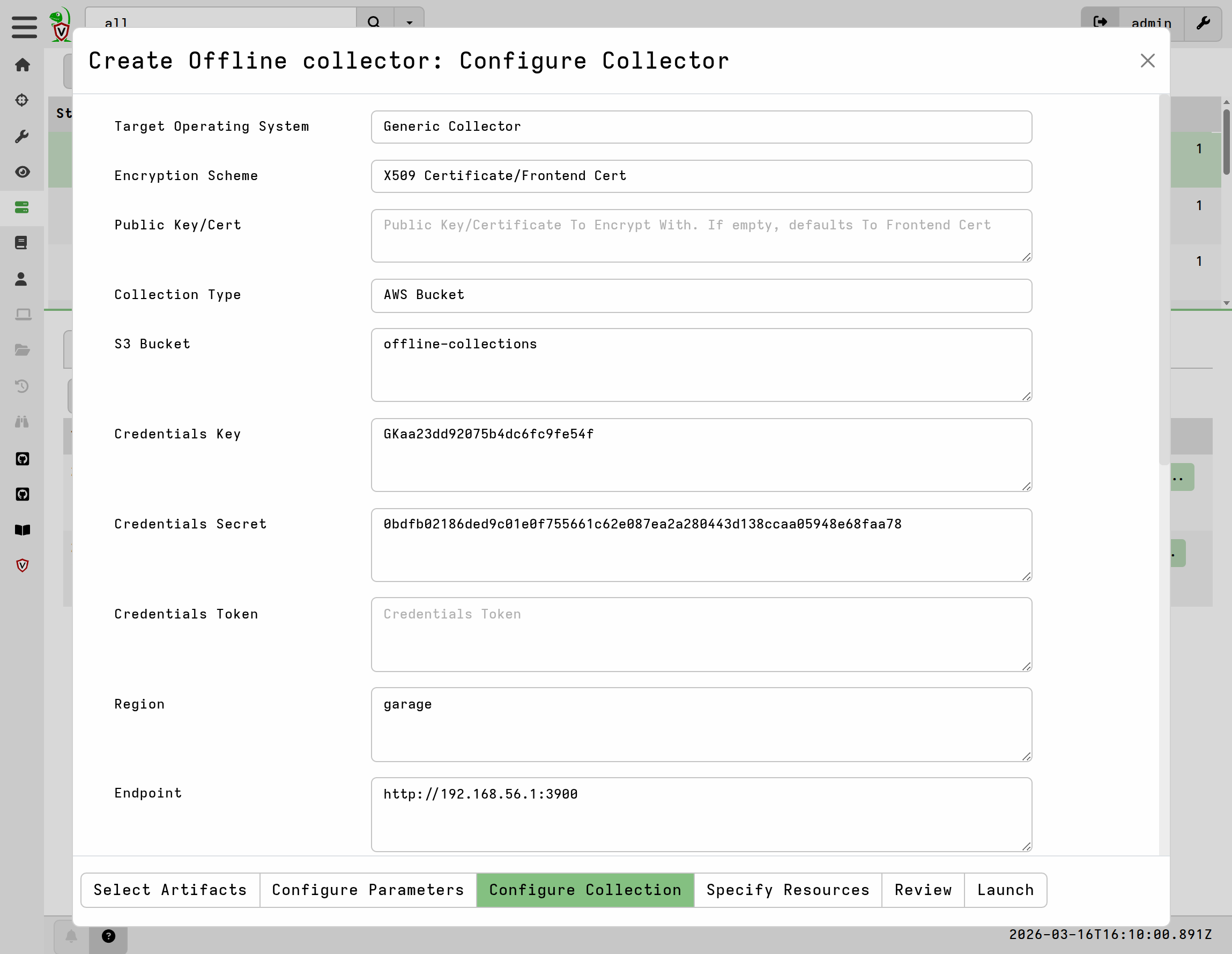The width and height of the screenshot is (1232, 954).
Task: Open the user icon in sidebar
Action: pos(22,279)
